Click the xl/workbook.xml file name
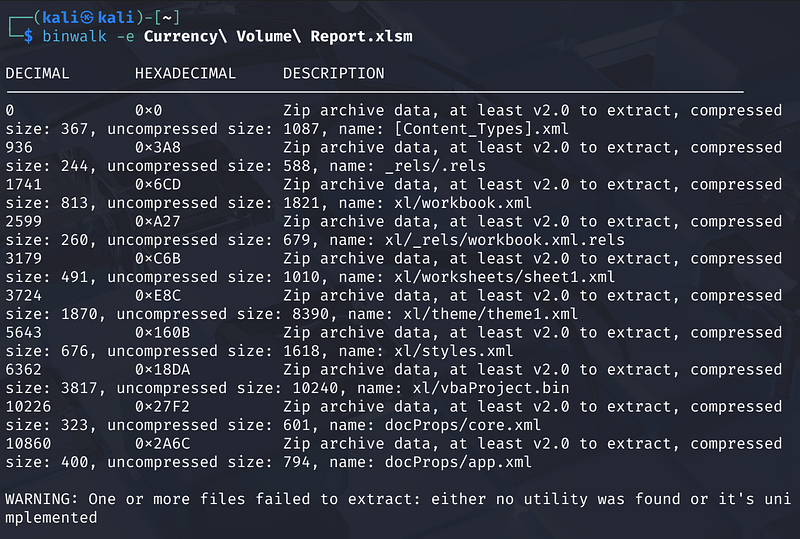800x539 pixels. [463, 203]
